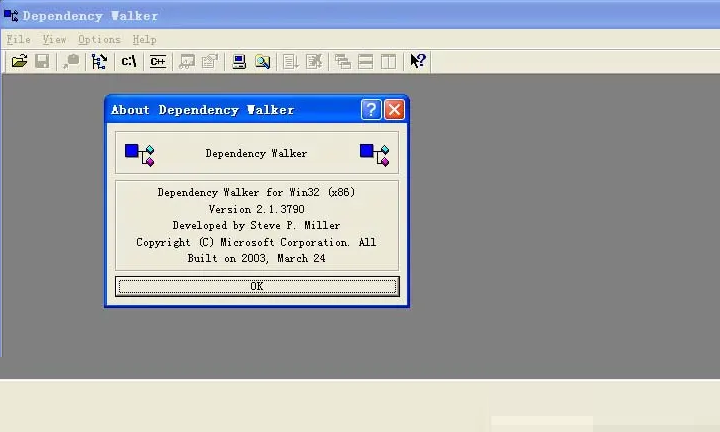
Task: Click 'Dependency Walker for Win32 (x86)' text
Action: point(256,192)
